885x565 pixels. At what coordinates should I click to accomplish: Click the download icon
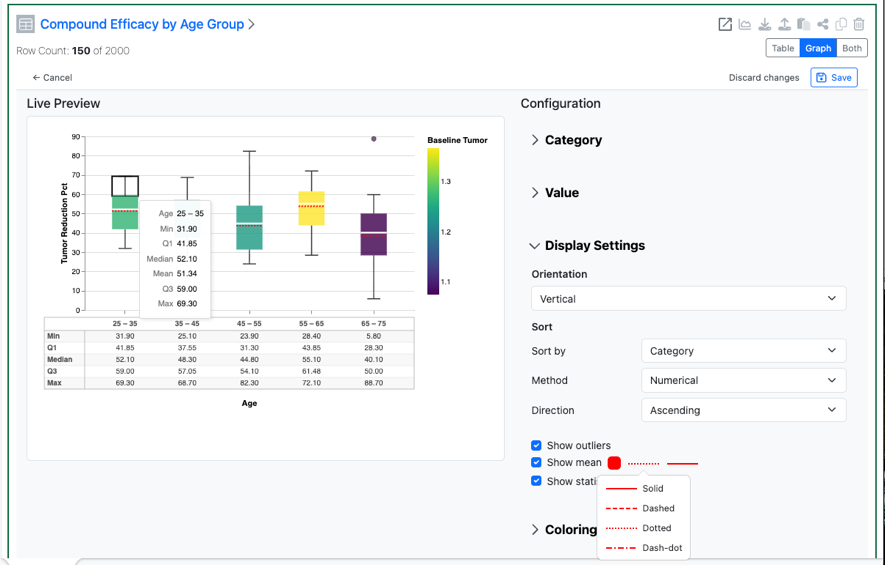point(764,24)
